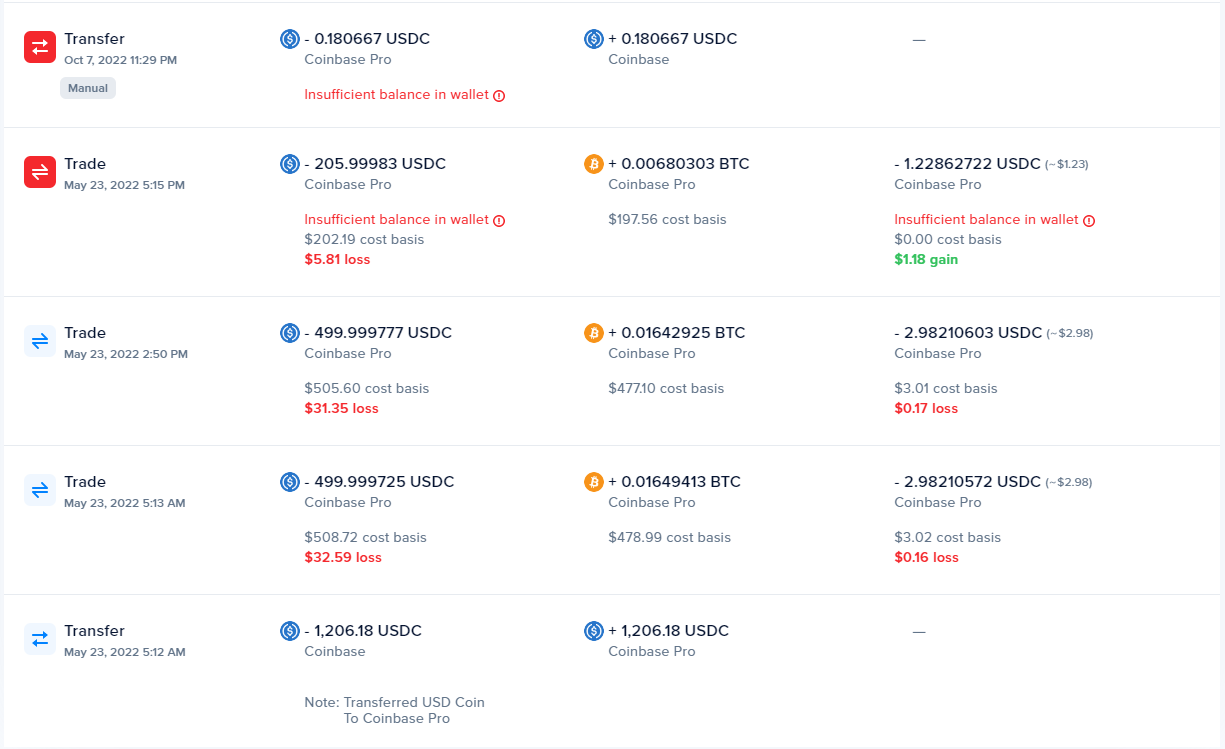1225x749 pixels.
Task: Click USDC coin icon beside + 1,206.18 USDC
Action: pos(594,631)
